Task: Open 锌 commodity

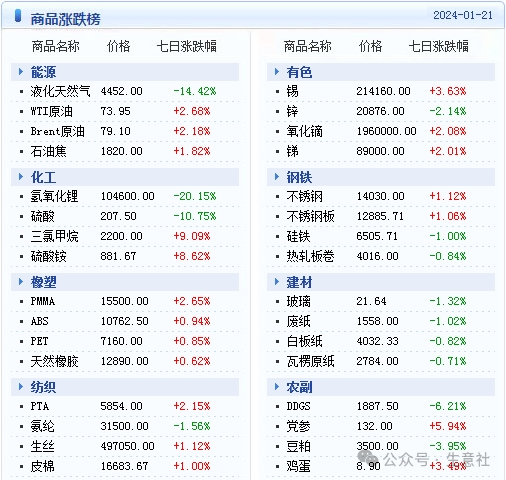Action: click(x=292, y=111)
